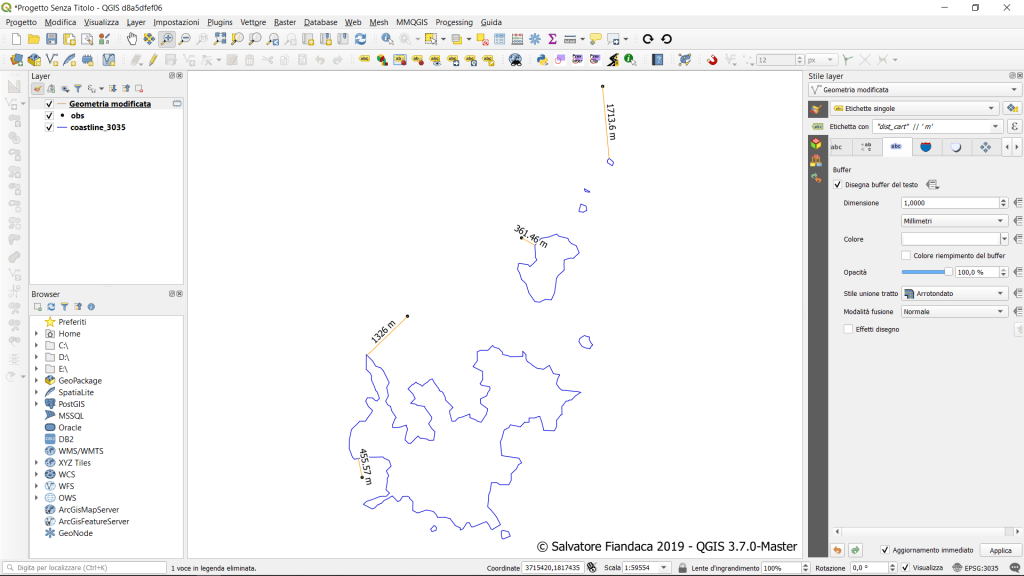
Task: Enable Effetti disegno checkbox
Action: pos(848,329)
